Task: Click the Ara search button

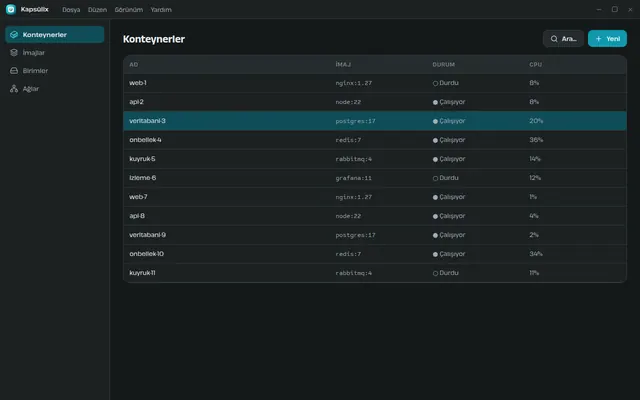Action: click(x=563, y=39)
